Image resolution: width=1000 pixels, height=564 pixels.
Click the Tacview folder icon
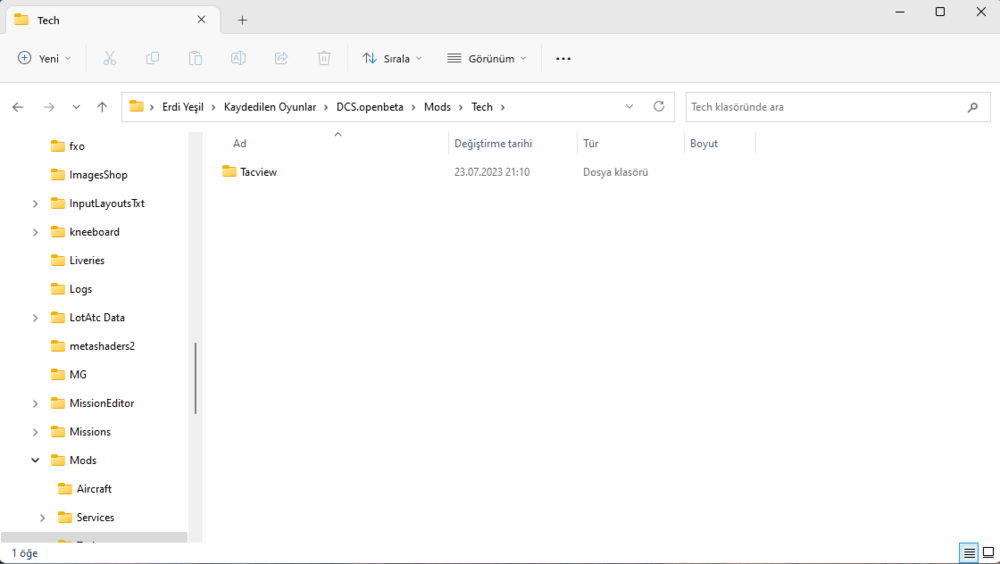[x=229, y=171]
